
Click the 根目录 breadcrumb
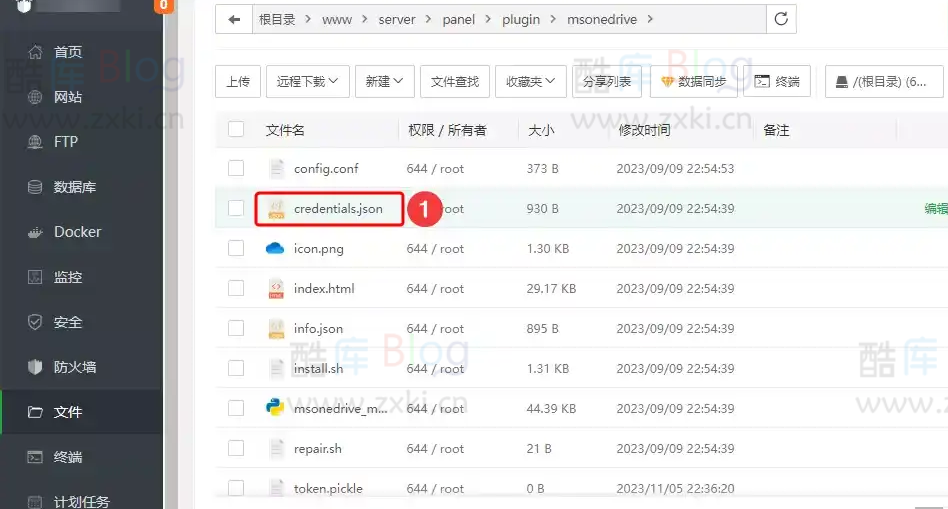[277, 19]
